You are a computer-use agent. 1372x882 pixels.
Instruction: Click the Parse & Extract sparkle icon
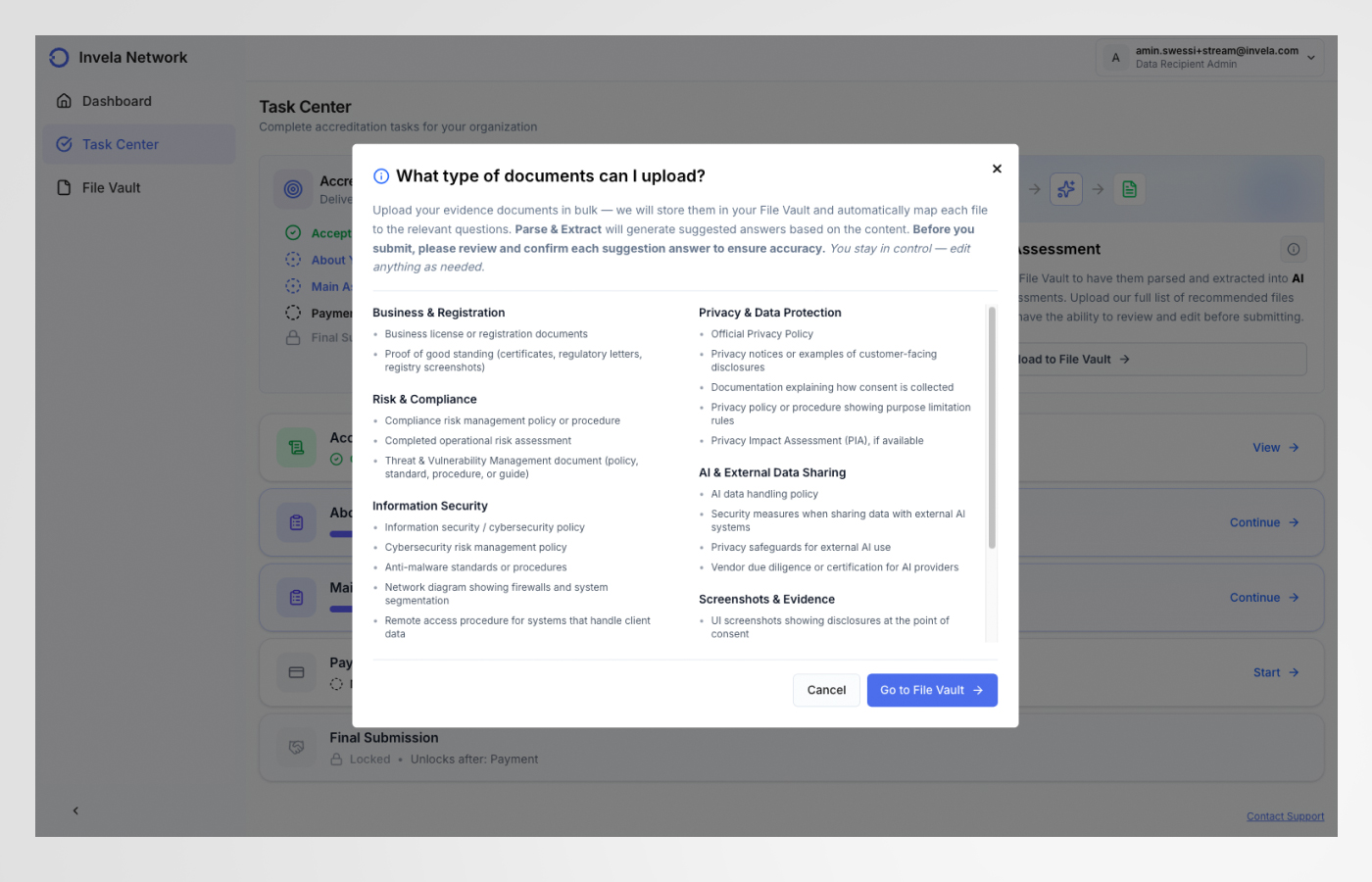pyautogui.click(x=1066, y=188)
